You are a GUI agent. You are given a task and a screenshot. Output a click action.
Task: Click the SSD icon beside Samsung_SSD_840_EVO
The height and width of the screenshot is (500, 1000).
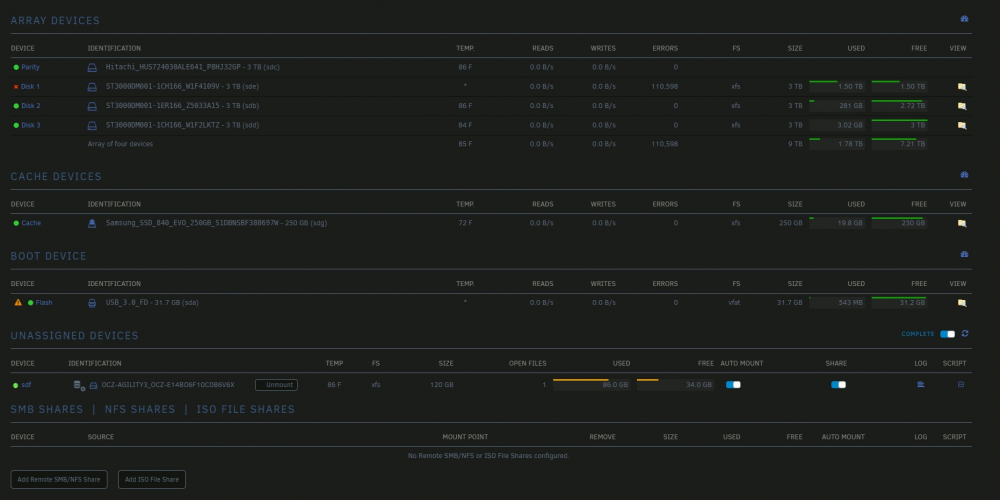(x=92, y=223)
